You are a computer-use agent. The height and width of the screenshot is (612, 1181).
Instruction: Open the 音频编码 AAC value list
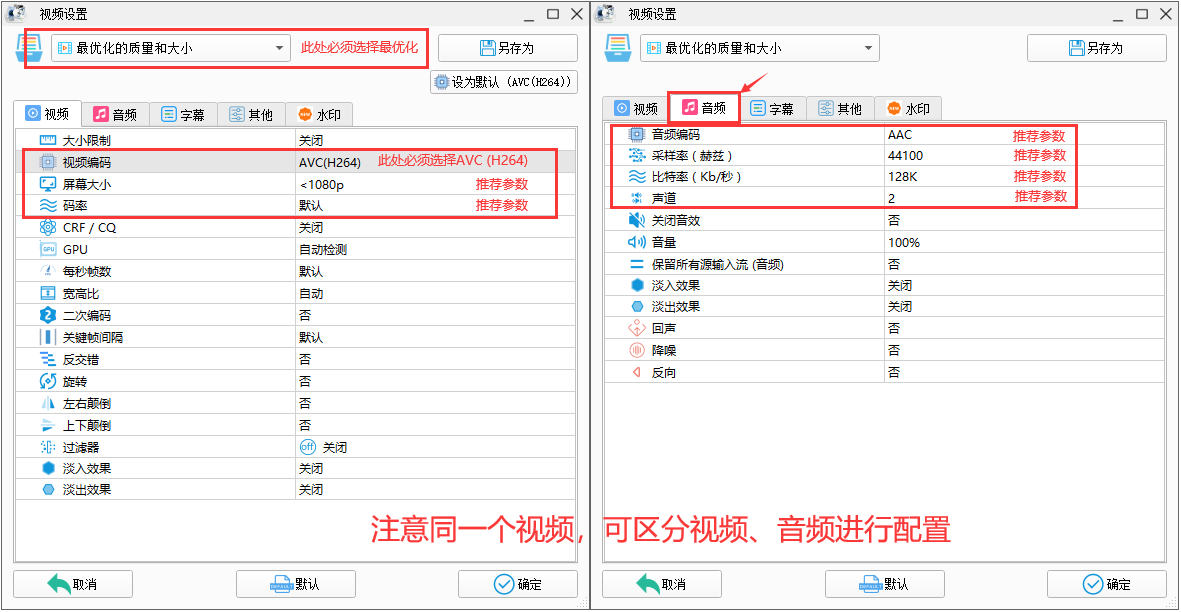click(900, 135)
